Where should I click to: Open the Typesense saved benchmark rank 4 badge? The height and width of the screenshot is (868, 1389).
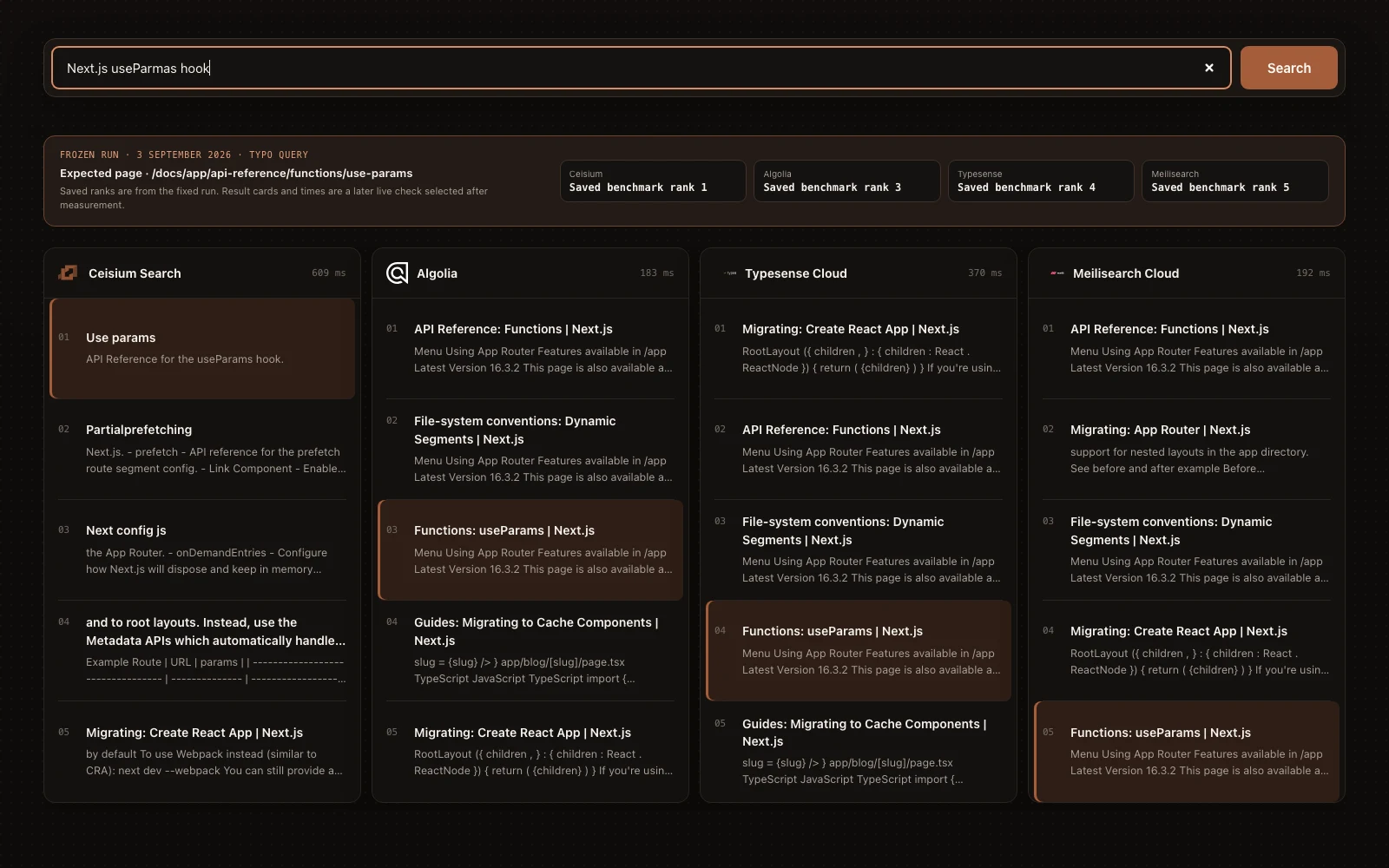tap(1041, 181)
